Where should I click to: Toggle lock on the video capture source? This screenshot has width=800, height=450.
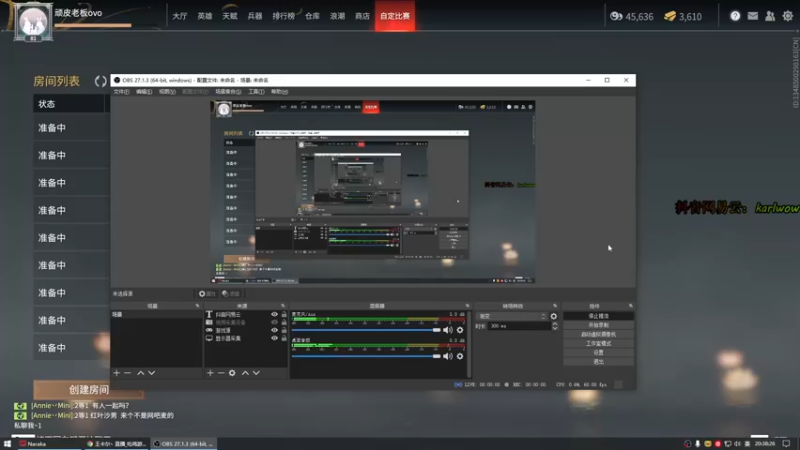pos(284,322)
